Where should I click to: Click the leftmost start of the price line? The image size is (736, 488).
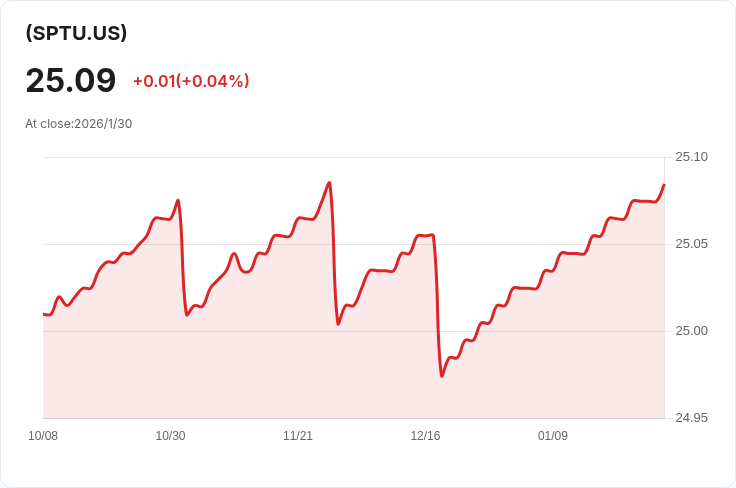[x=44, y=314]
